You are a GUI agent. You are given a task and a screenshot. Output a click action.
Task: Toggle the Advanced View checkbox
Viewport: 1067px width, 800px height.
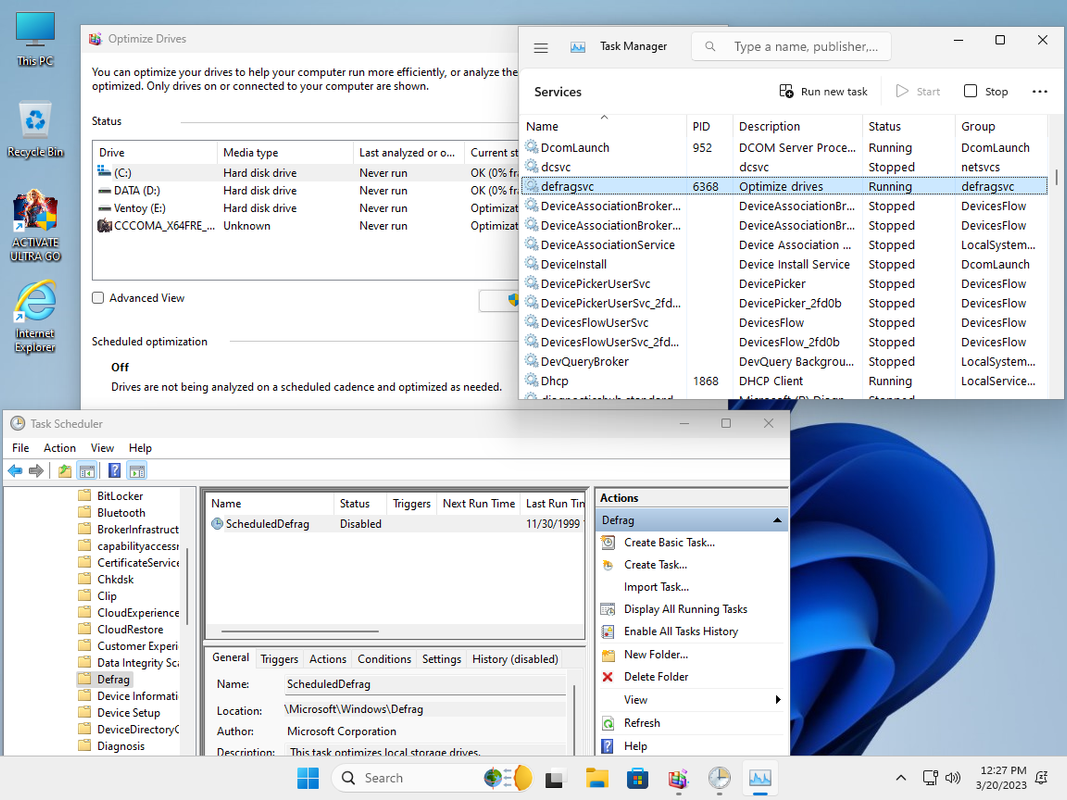click(98, 298)
